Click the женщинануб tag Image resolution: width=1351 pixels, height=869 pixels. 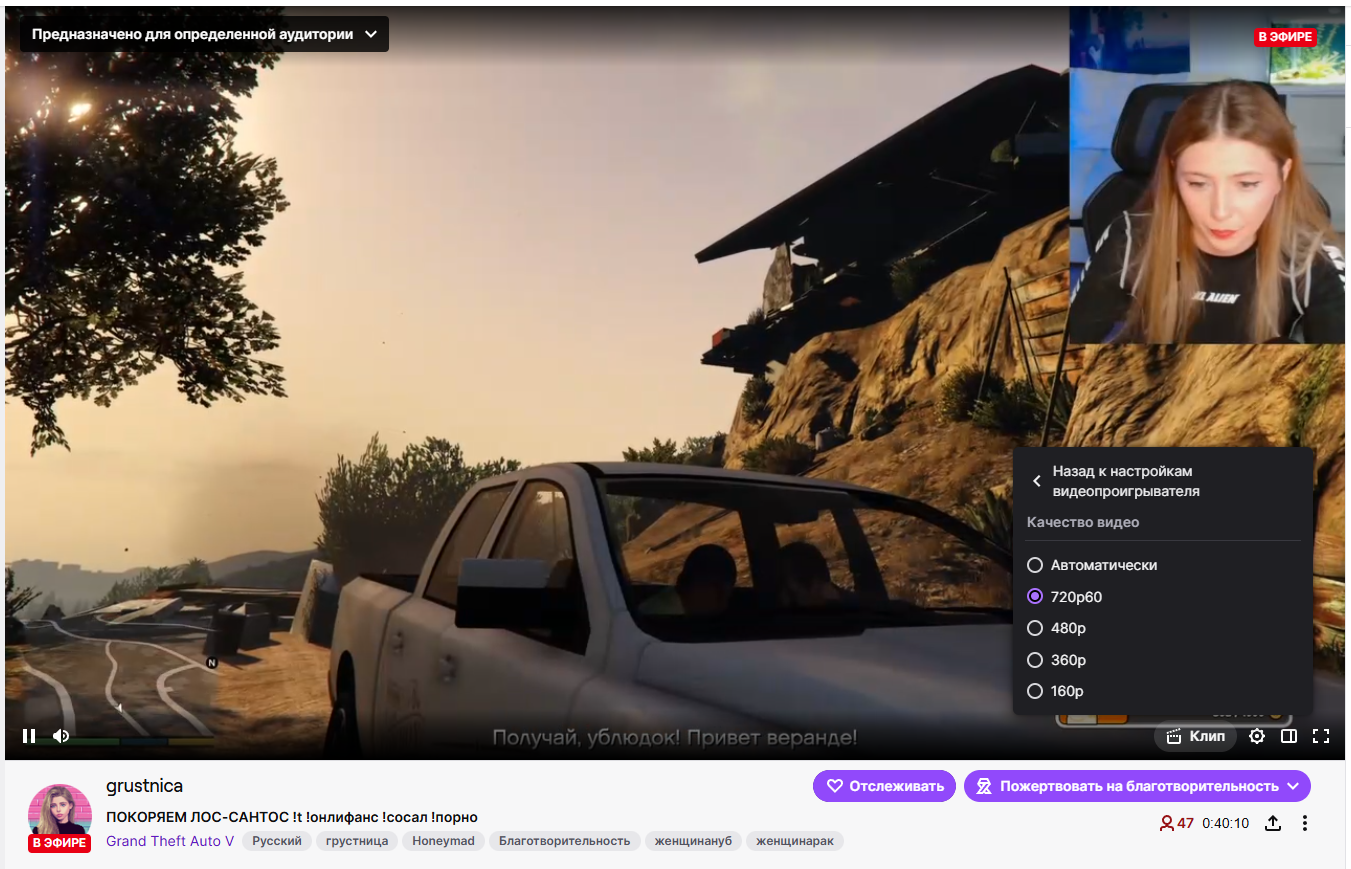(x=692, y=841)
